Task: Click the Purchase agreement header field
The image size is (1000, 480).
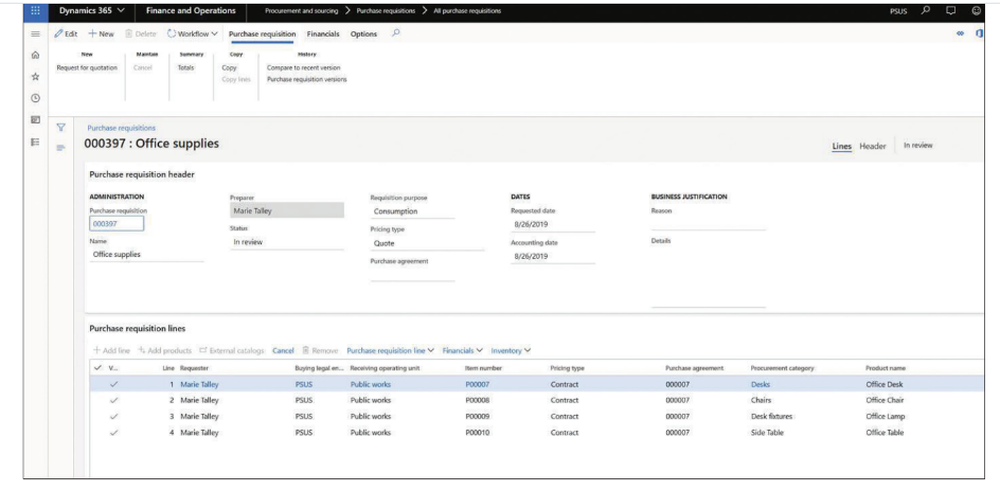Action: coord(412,274)
